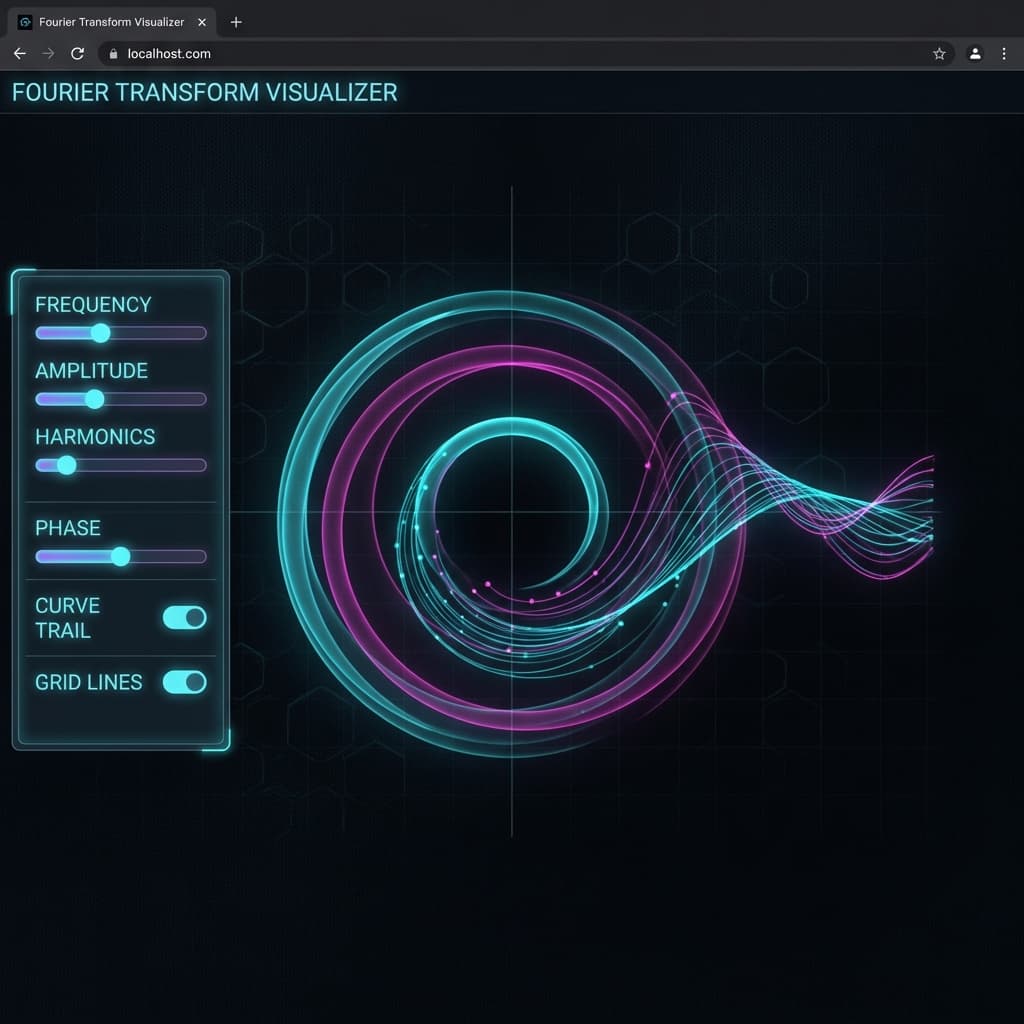Click the browser forward arrow
This screenshot has width=1024, height=1024.
coord(48,54)
